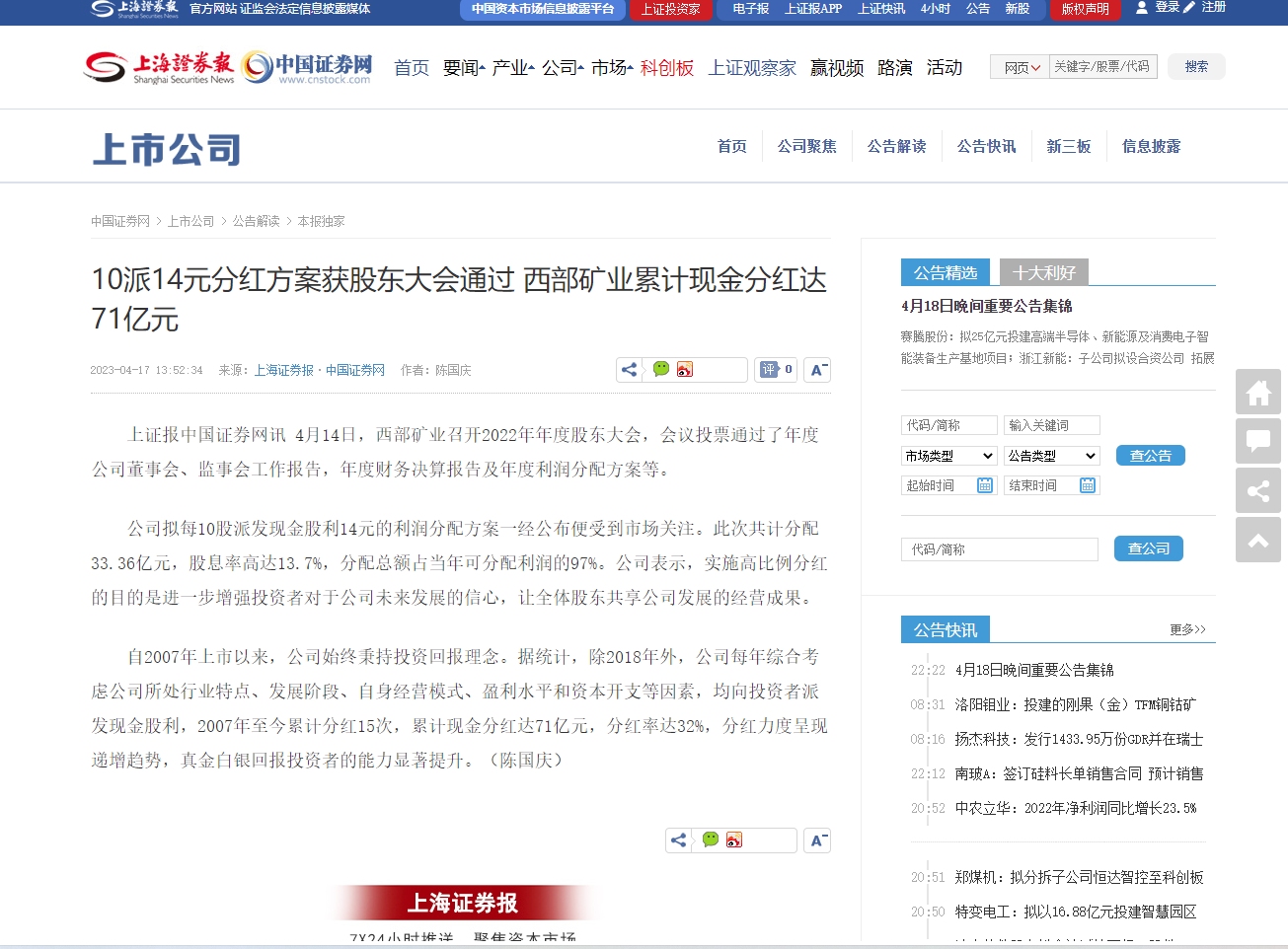Image resolution: width=1288 pixels, height=949 pixels.
Task: Expand the 公告类型 dropdown
Action: 1051,456
